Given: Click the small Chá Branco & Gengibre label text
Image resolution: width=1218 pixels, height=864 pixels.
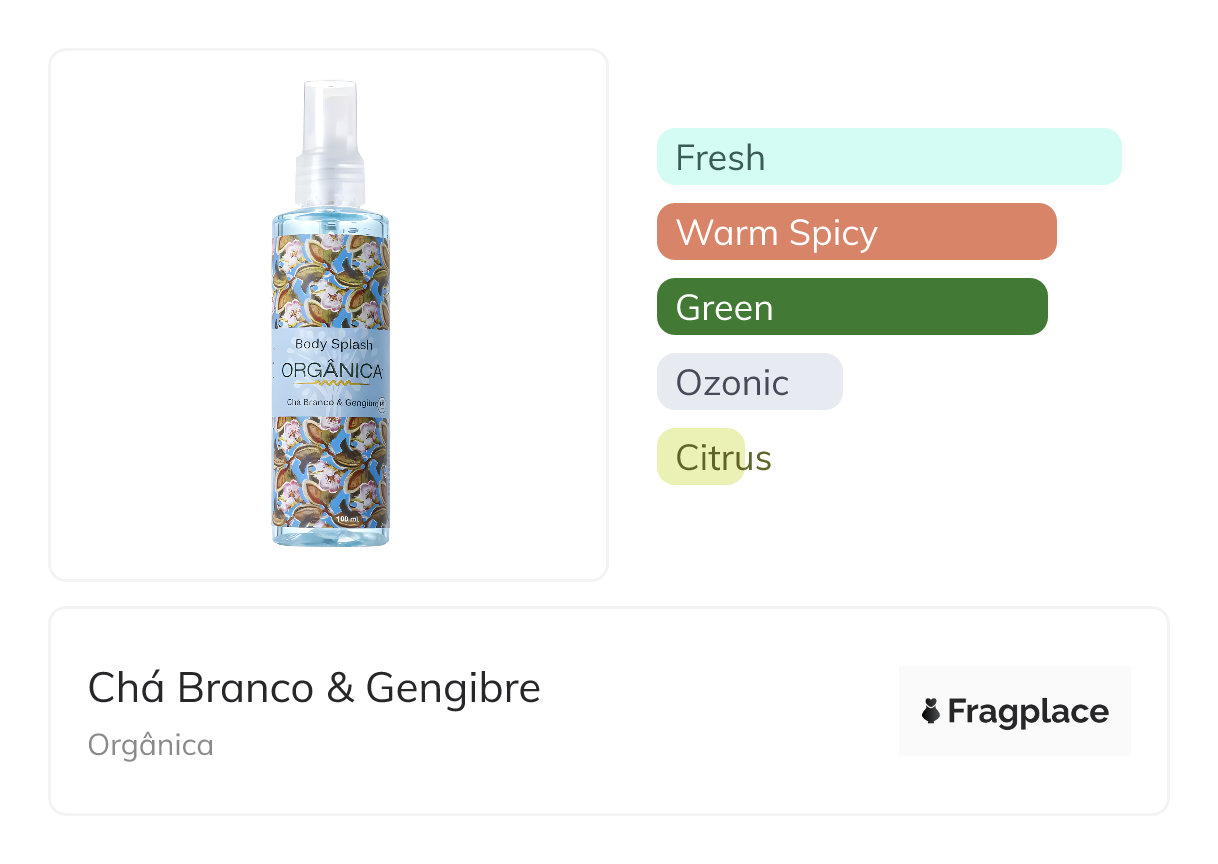Looking at the screenshot, I should pyautogui.click(x=329, y=402).
